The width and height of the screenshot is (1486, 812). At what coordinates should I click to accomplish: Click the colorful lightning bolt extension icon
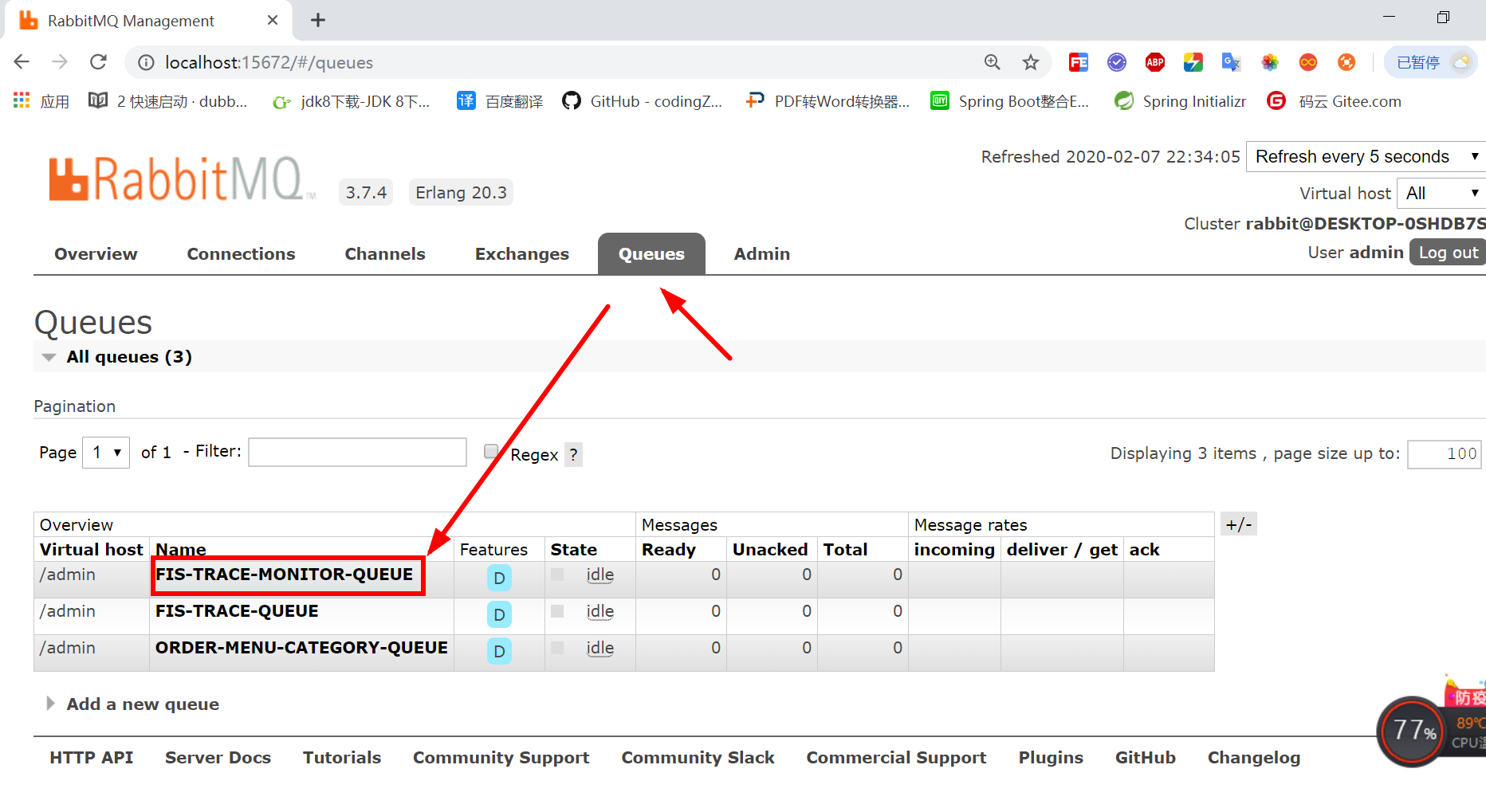pyautogui.click(x=1193, y=62)
